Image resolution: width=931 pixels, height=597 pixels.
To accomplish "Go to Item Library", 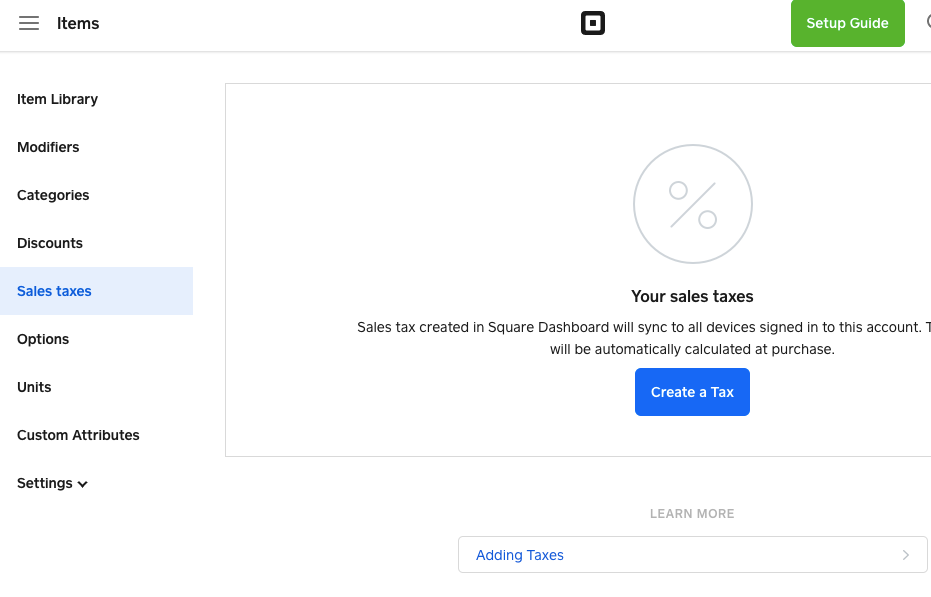I will [x=57, y=99].
